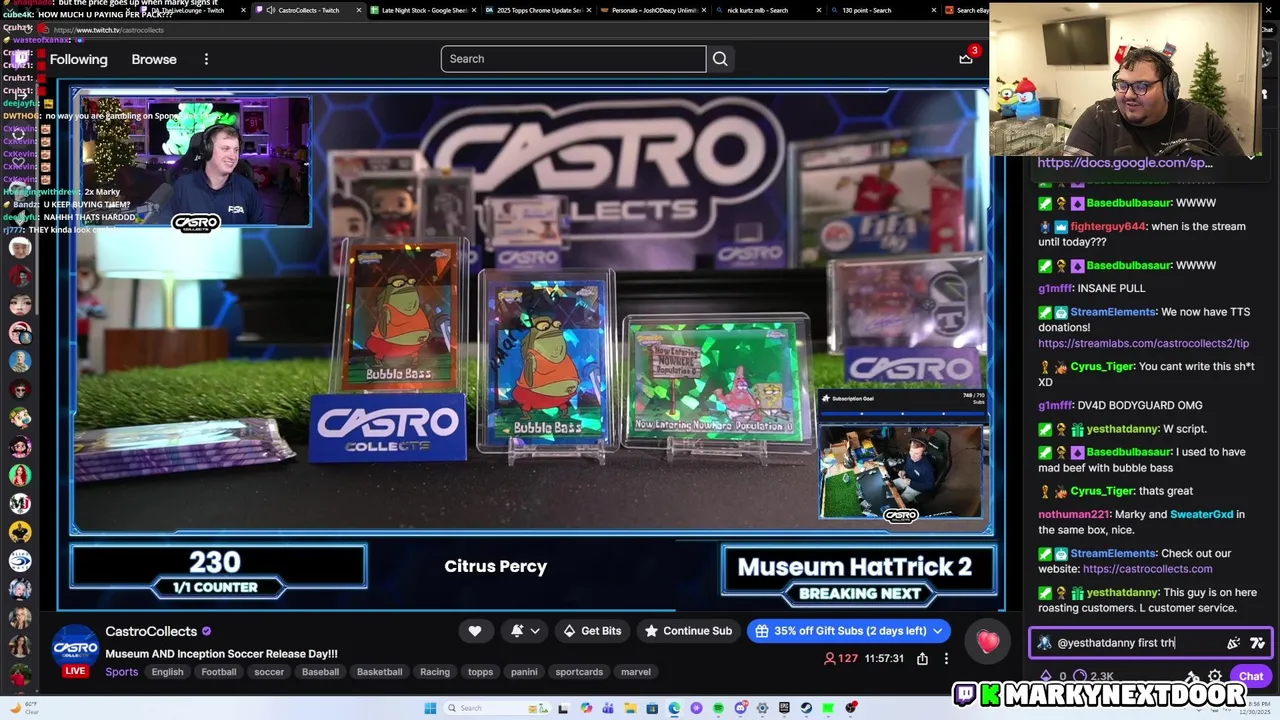Switch to the Late Night Stock Google Sheets tab

425,10
